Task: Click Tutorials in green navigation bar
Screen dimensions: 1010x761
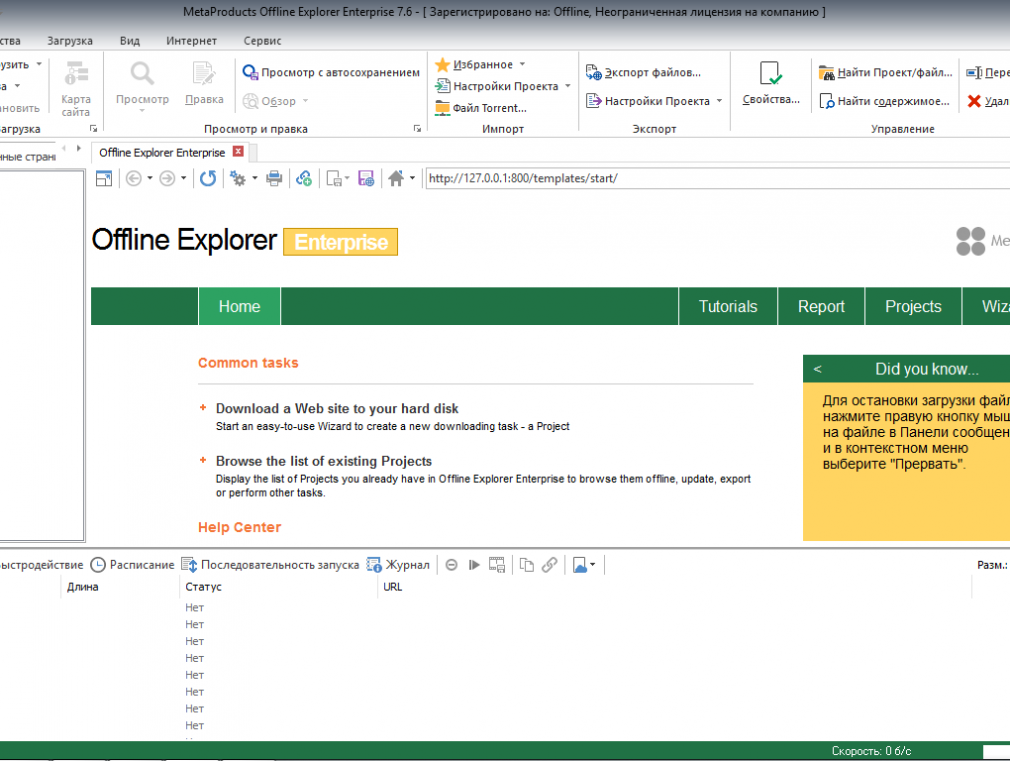Action: point(728,306)
